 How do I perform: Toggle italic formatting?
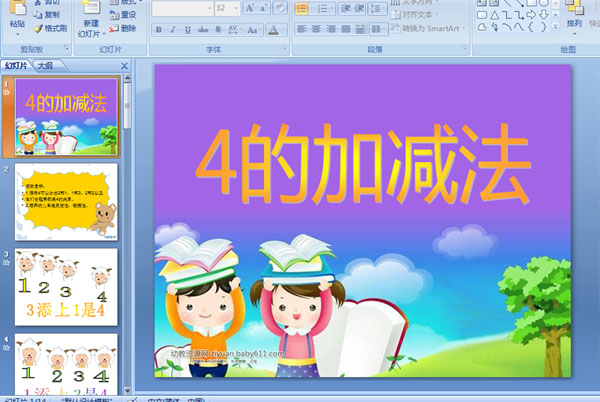click(x=173, y=30)
